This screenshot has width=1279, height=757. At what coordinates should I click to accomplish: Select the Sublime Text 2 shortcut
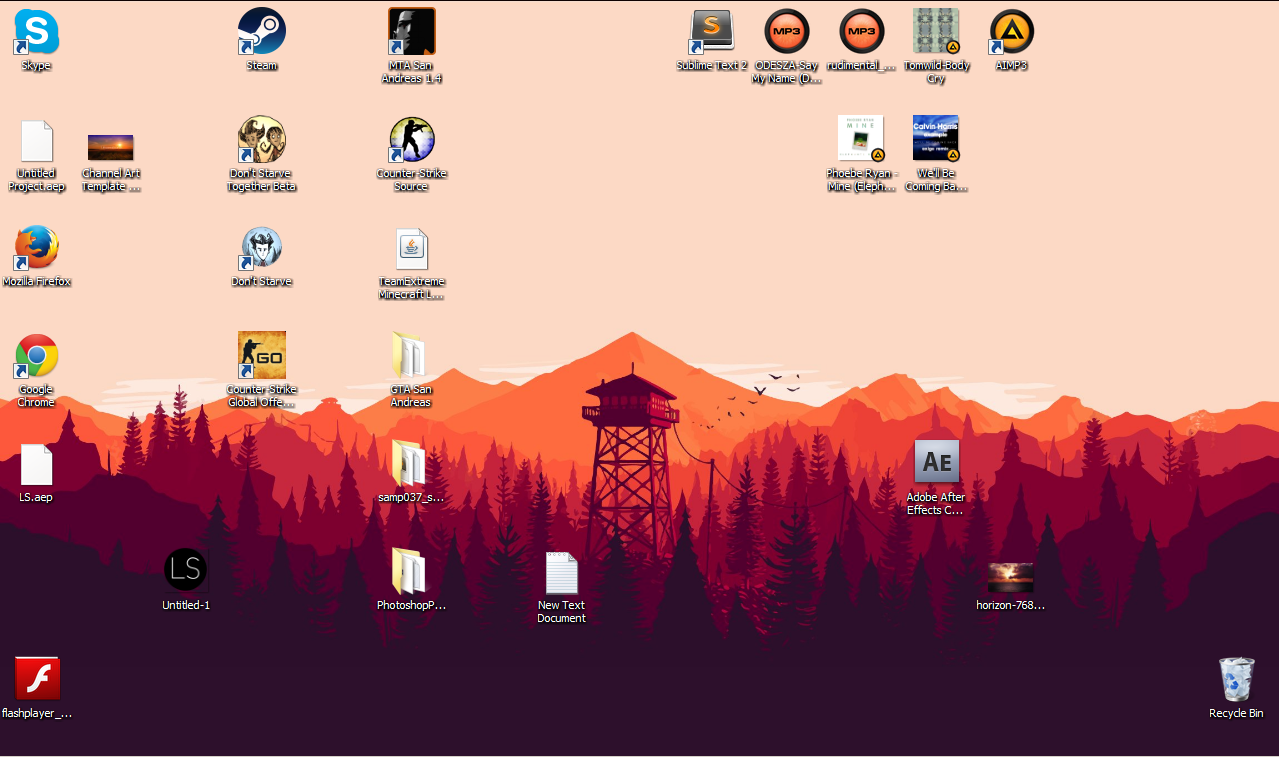pos(712,32)
